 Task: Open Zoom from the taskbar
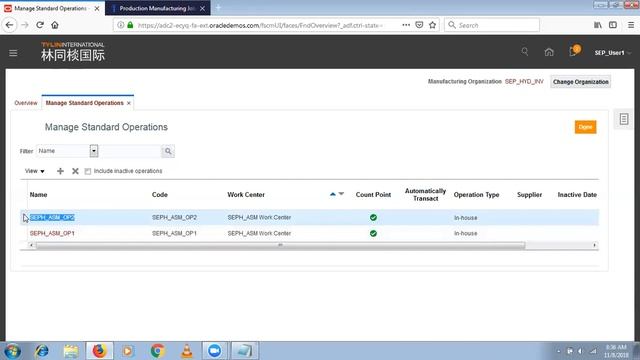click(x=214, y=351)
